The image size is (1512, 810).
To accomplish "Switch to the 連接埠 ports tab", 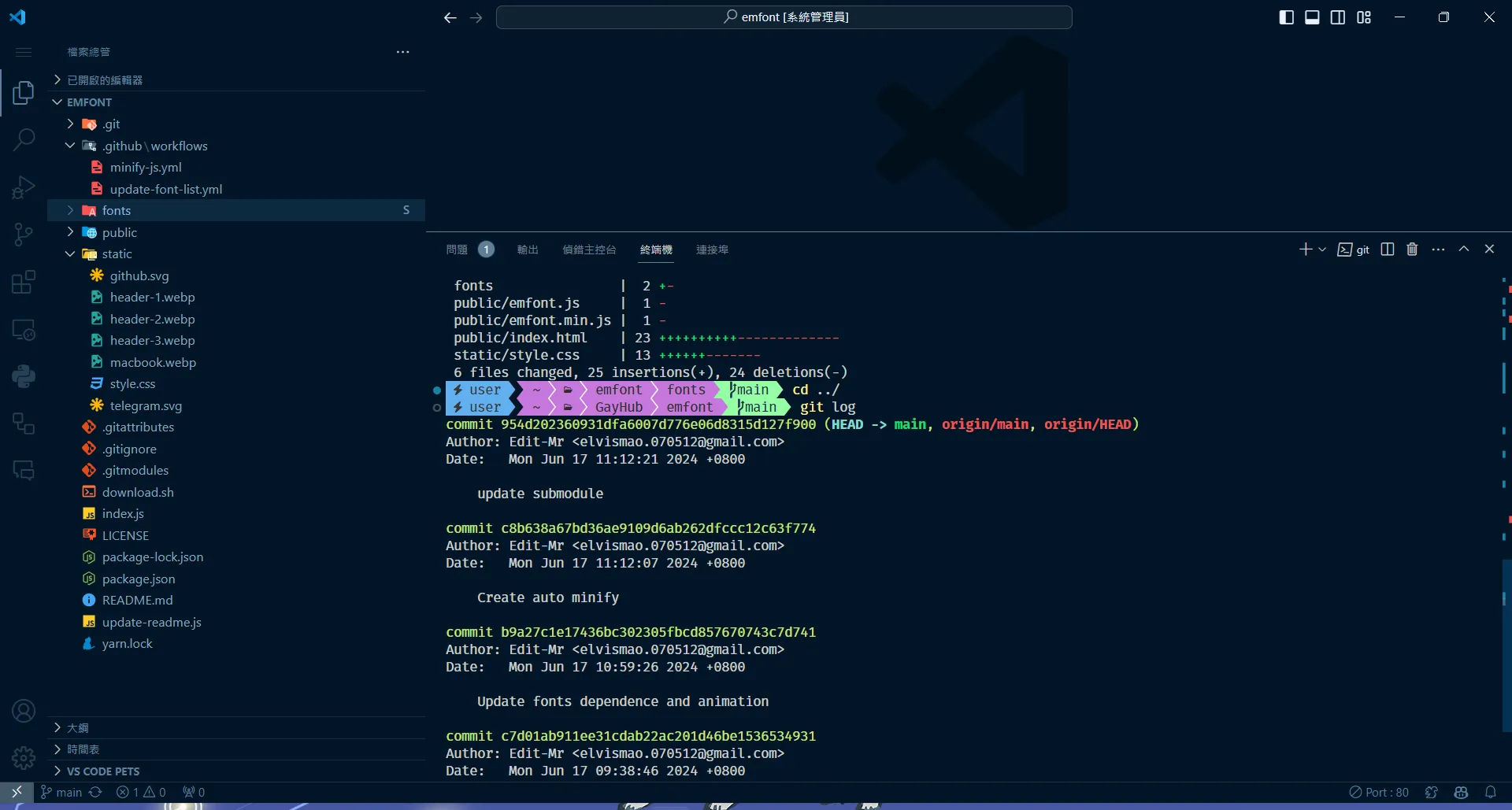I will [712, 250].
